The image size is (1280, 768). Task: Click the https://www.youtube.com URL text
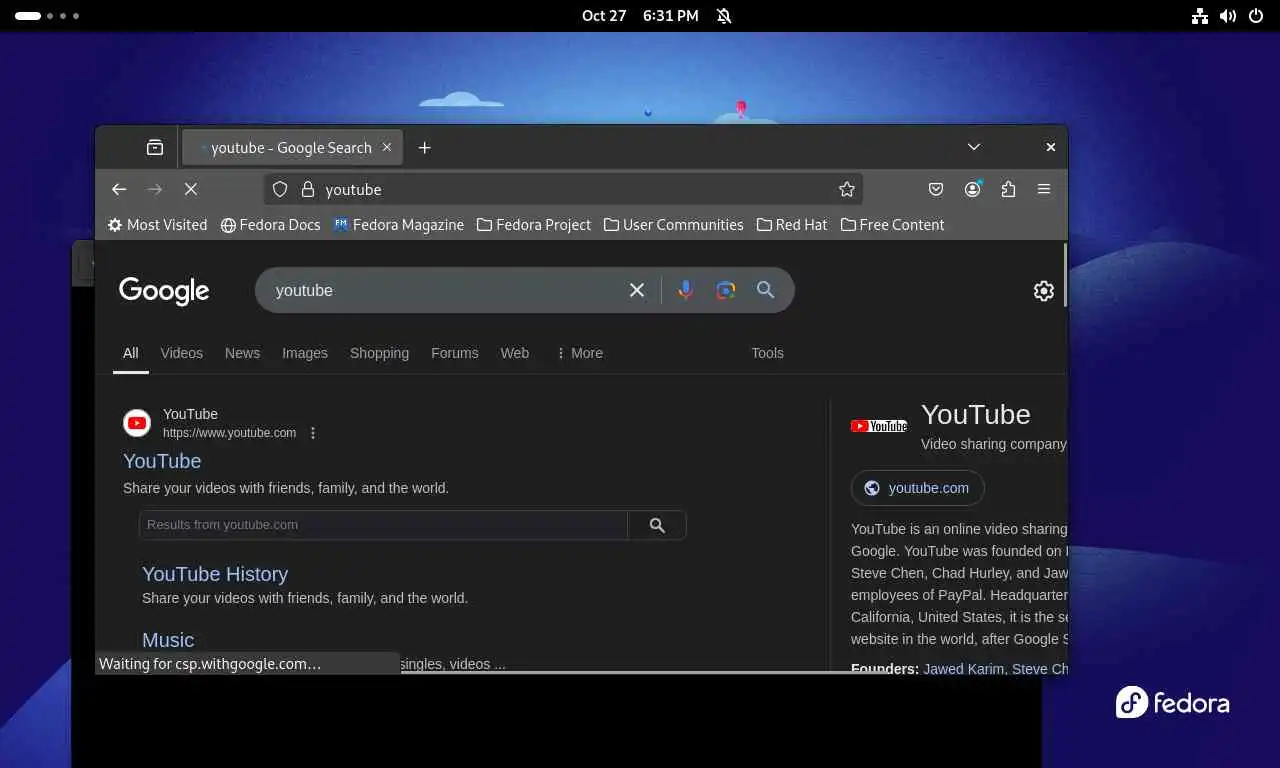pyautogui.click(x=230, y=433)
